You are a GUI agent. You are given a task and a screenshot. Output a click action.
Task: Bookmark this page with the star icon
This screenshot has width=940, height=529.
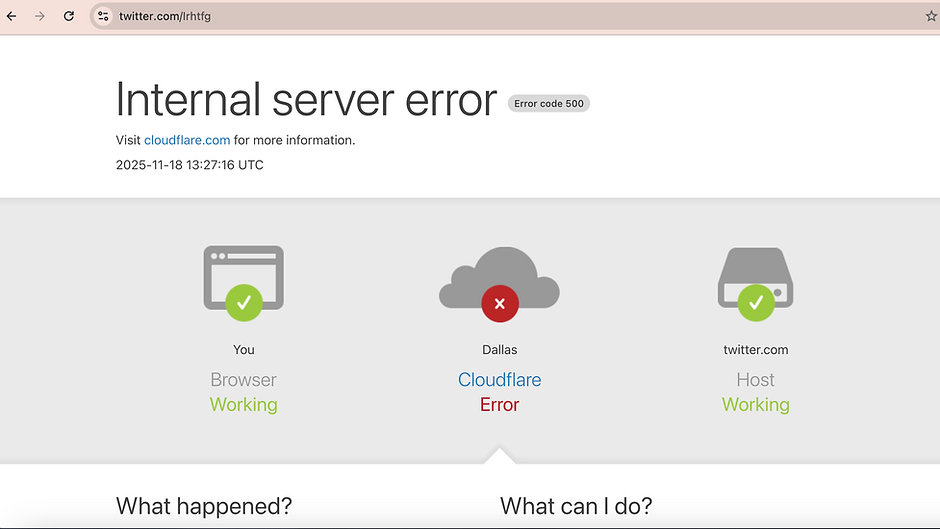click(x=931, y=16)
